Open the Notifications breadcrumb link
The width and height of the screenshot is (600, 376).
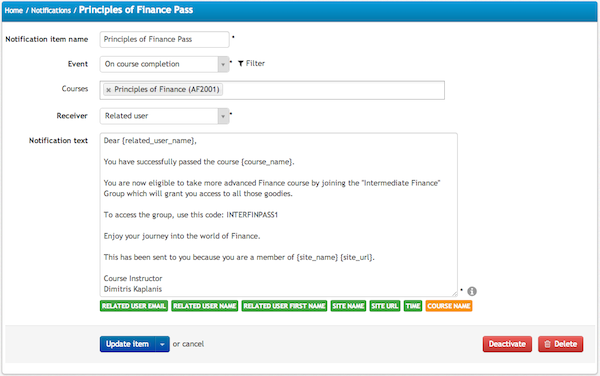(x=51, y=11)
